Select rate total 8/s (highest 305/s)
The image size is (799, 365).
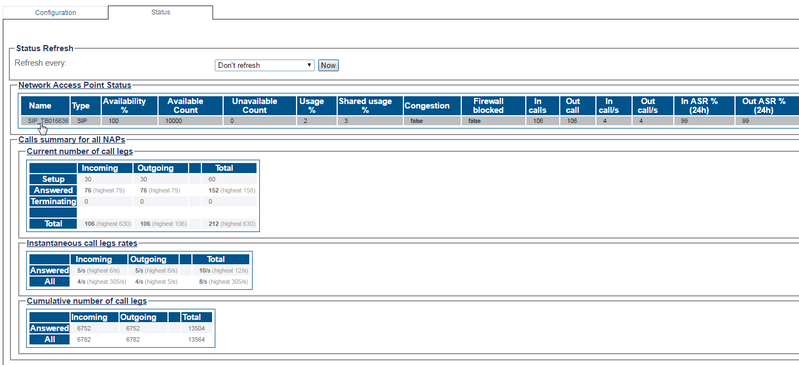point(224,281)
